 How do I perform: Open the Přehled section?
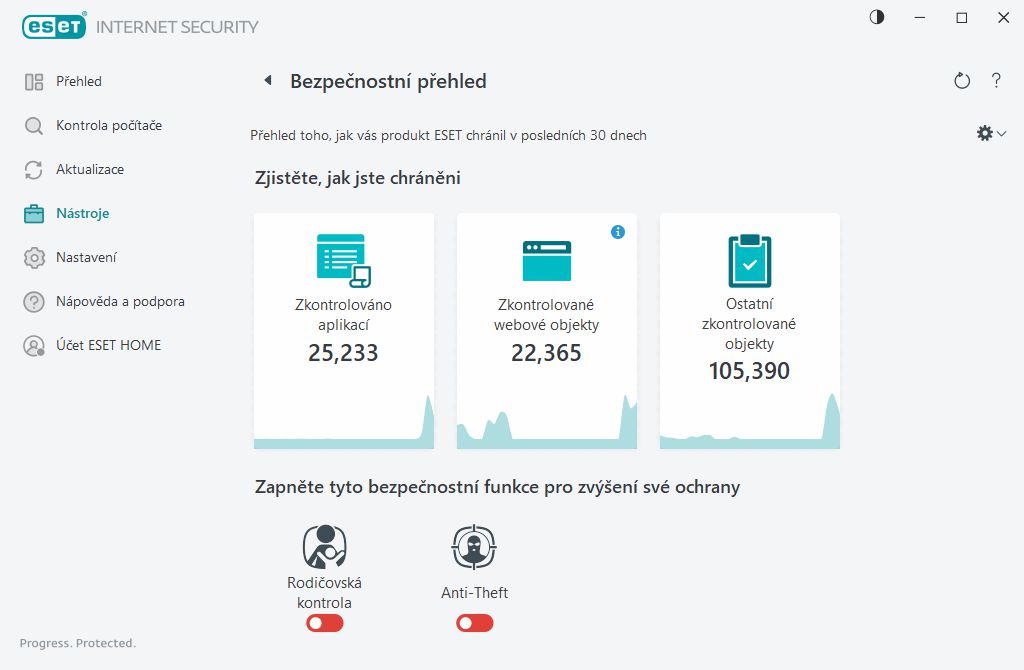pyautogui.click(x=78, y=81)
